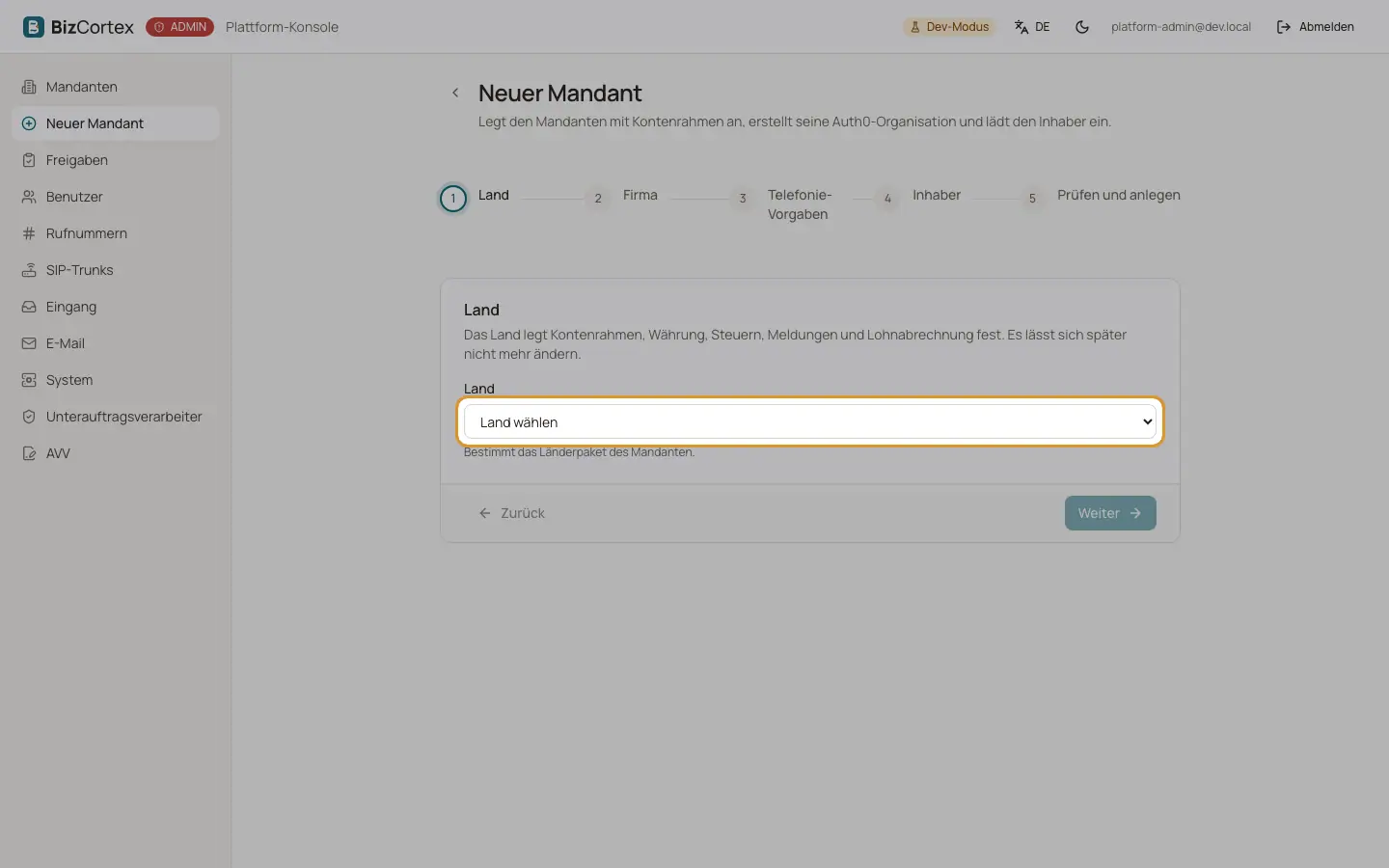The height and width of the screenshot is (868, 1389).
Task: Click the System server icon
Action: [x=29, y=380]
